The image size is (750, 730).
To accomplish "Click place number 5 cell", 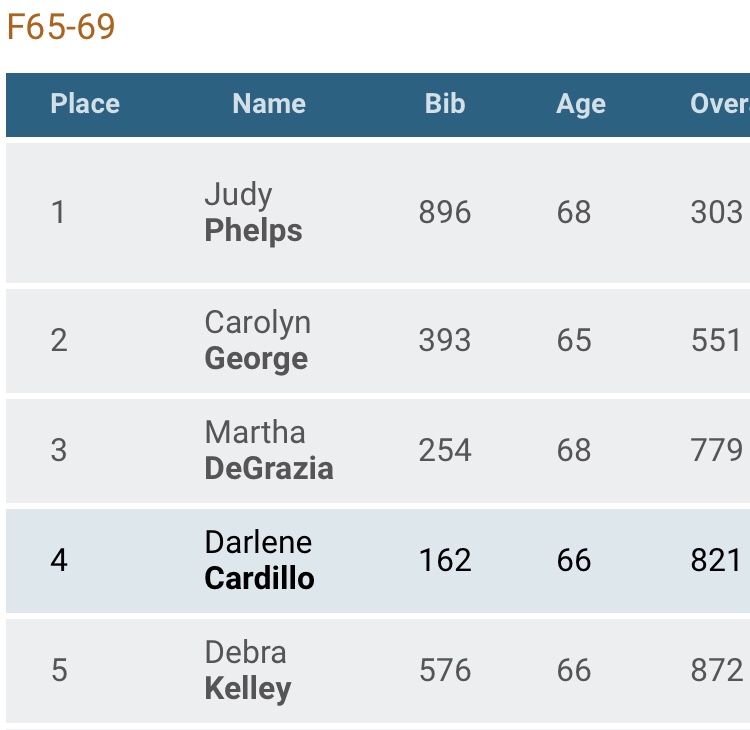I will [x=59, y=670].
